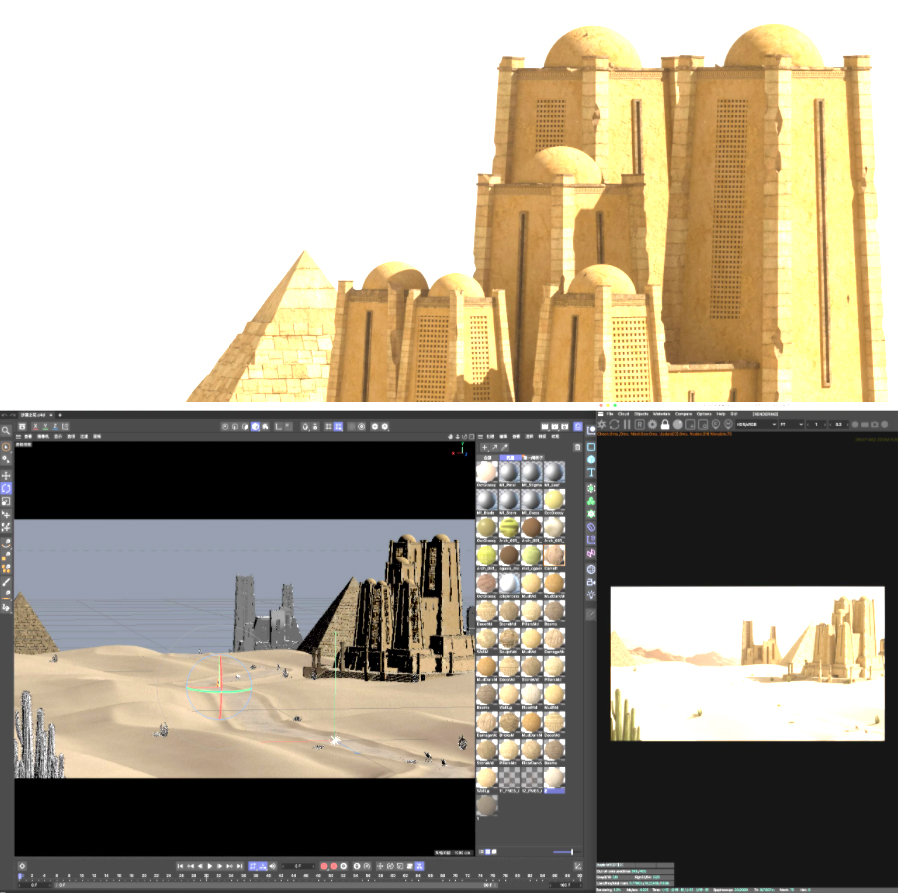This screenshot has width=898, height=893.
Task: Click the highlighted cube display mode icon
Action: click(255, 427)
